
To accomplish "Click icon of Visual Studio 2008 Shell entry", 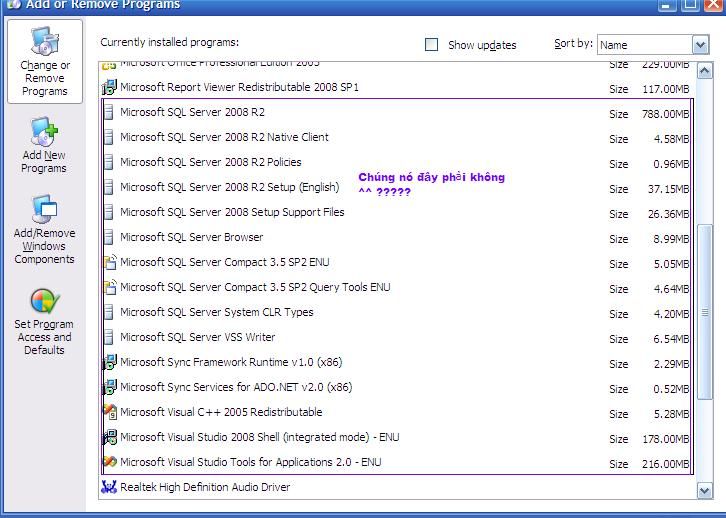I will pos(109,437).
